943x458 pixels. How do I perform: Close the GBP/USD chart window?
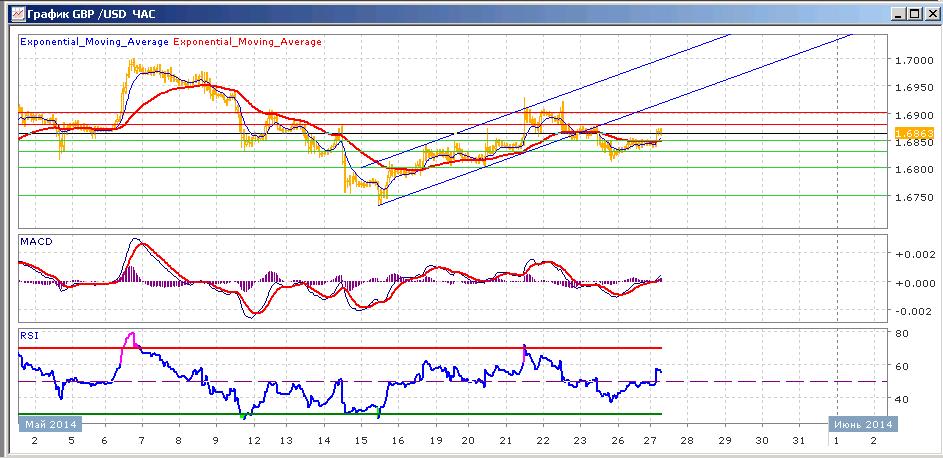(x=929, y=14)
